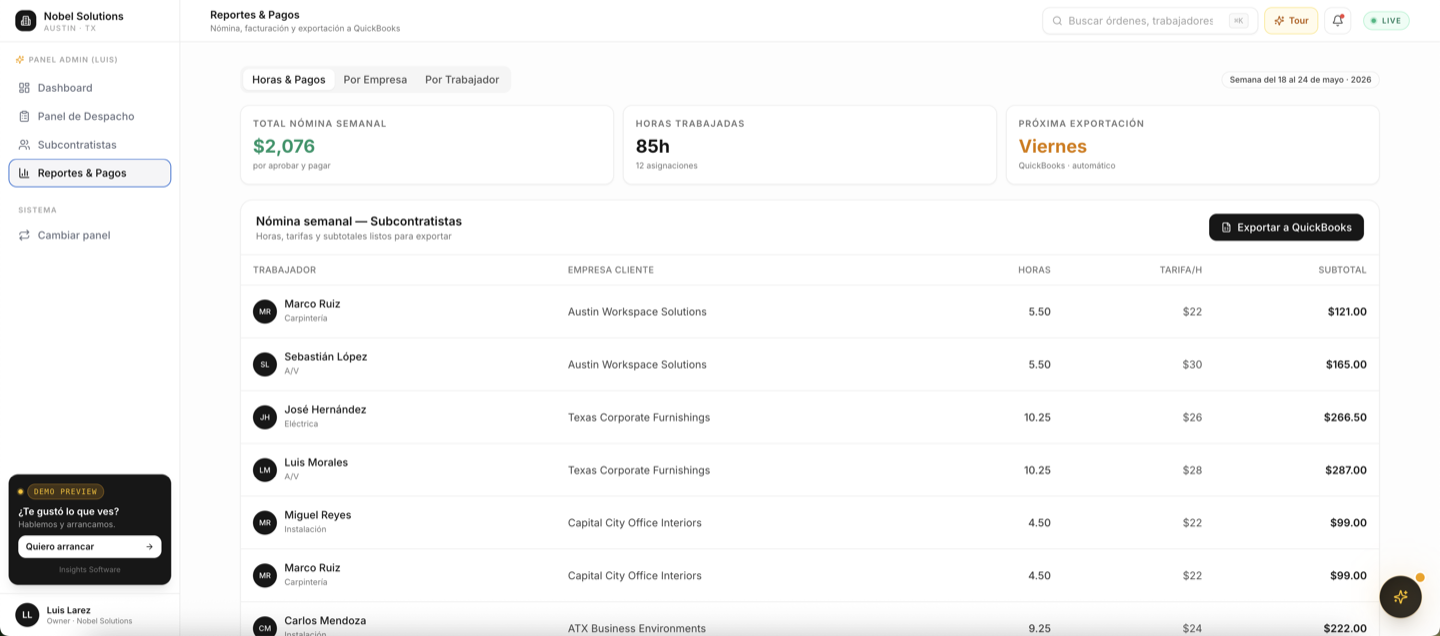Click the Quiero arrancar button
The image size is (1440, 636).
90,547
